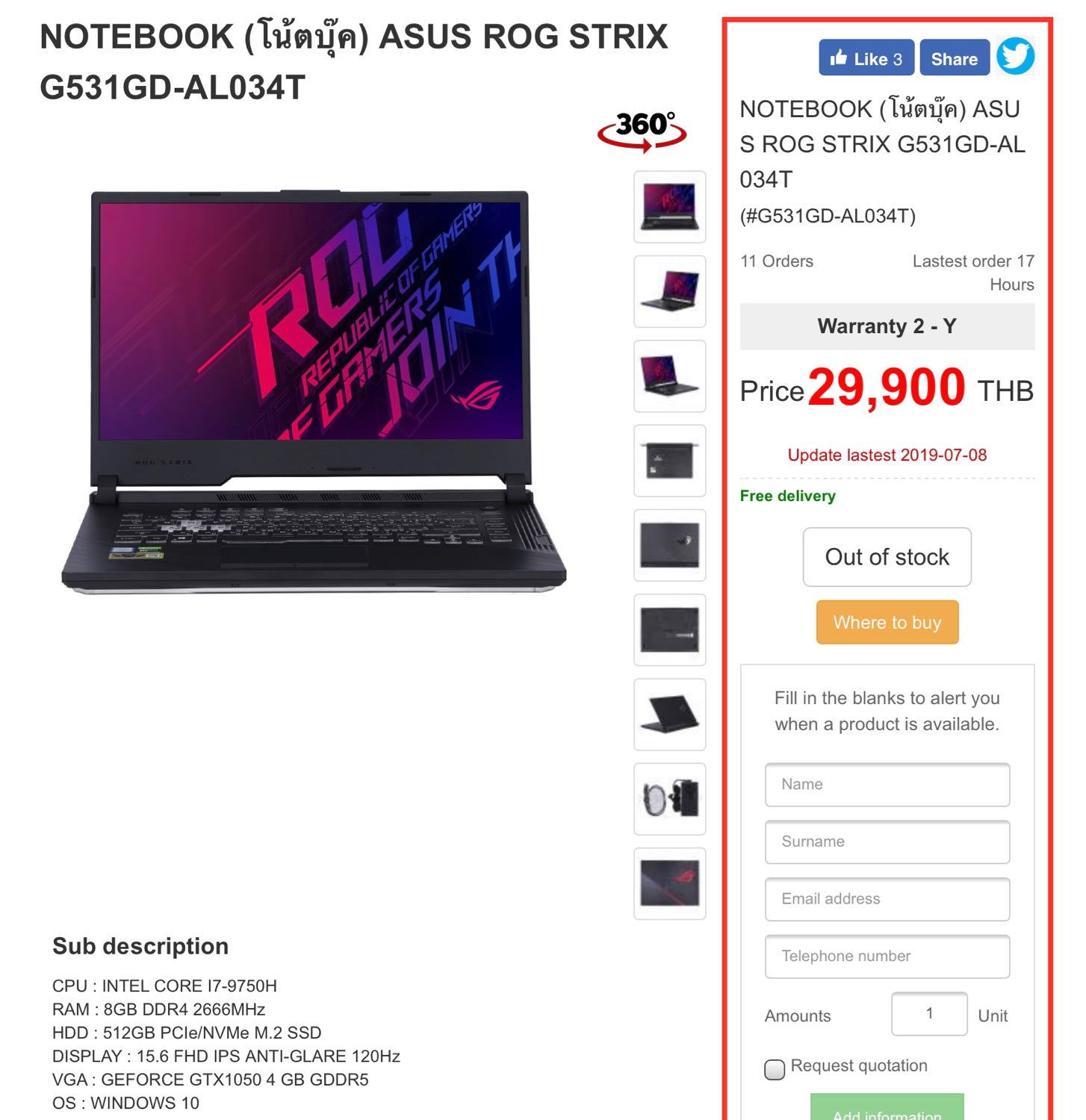1086x1120 pixels.
Task: Tick the Request quotation checkbox
Action: [x=775, y=1069]
